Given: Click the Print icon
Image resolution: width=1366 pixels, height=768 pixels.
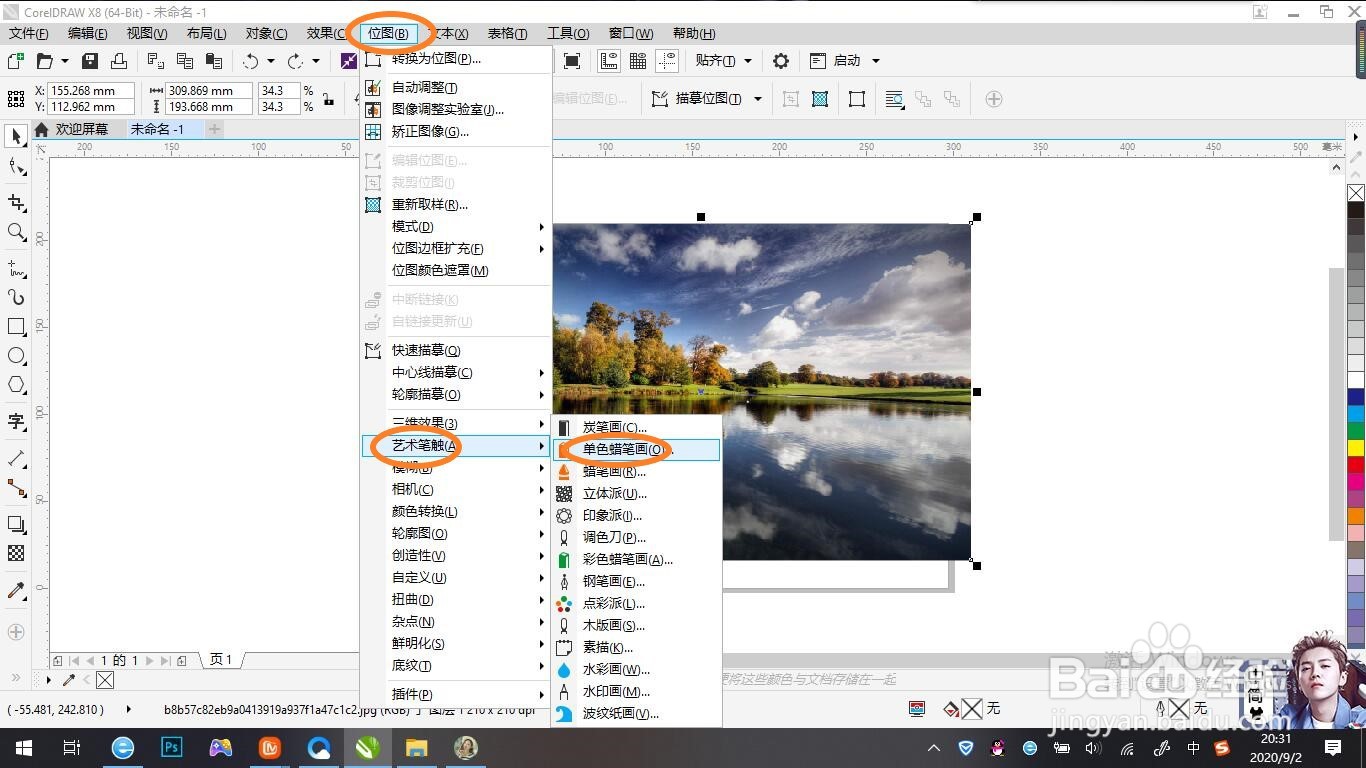Looking at the screenshot, I should point(118,61).
